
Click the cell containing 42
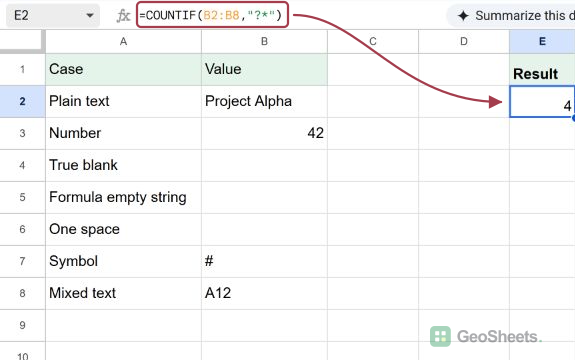tap(264, 133)
